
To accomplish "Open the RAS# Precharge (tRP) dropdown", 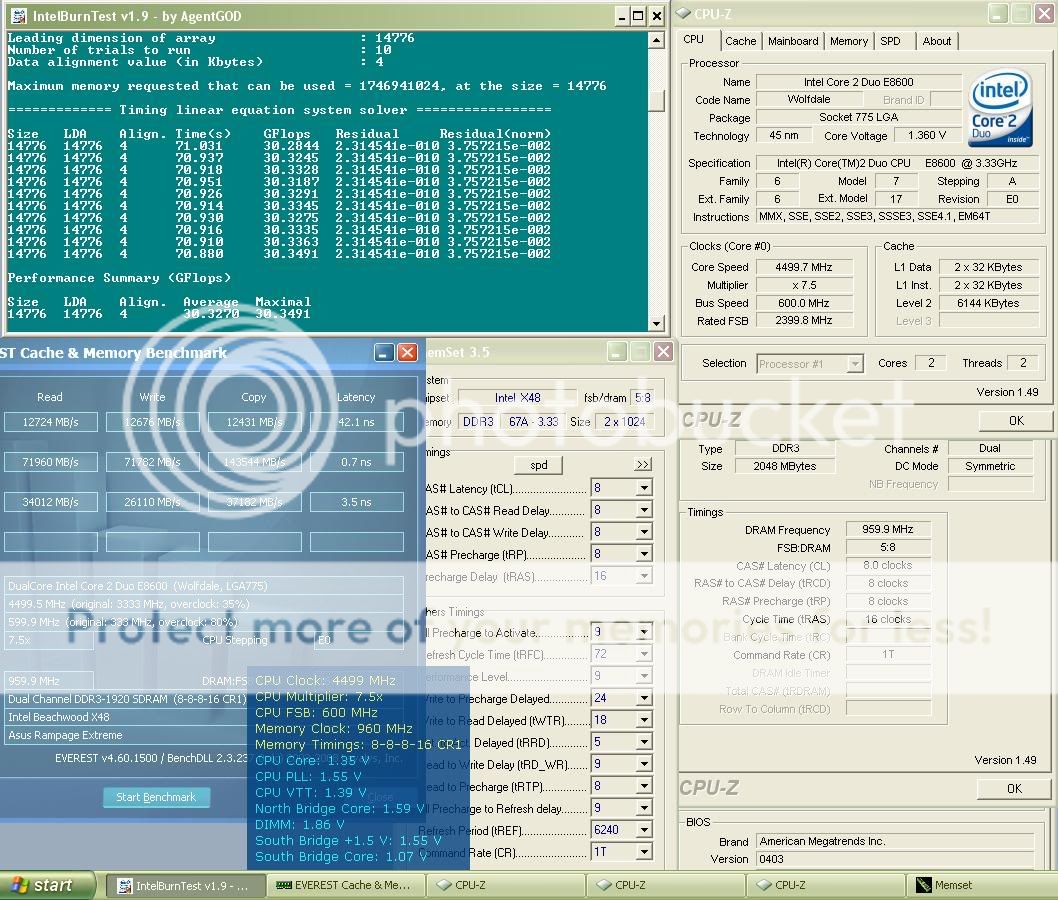I will pyautogui.click(x=644, y=554).
